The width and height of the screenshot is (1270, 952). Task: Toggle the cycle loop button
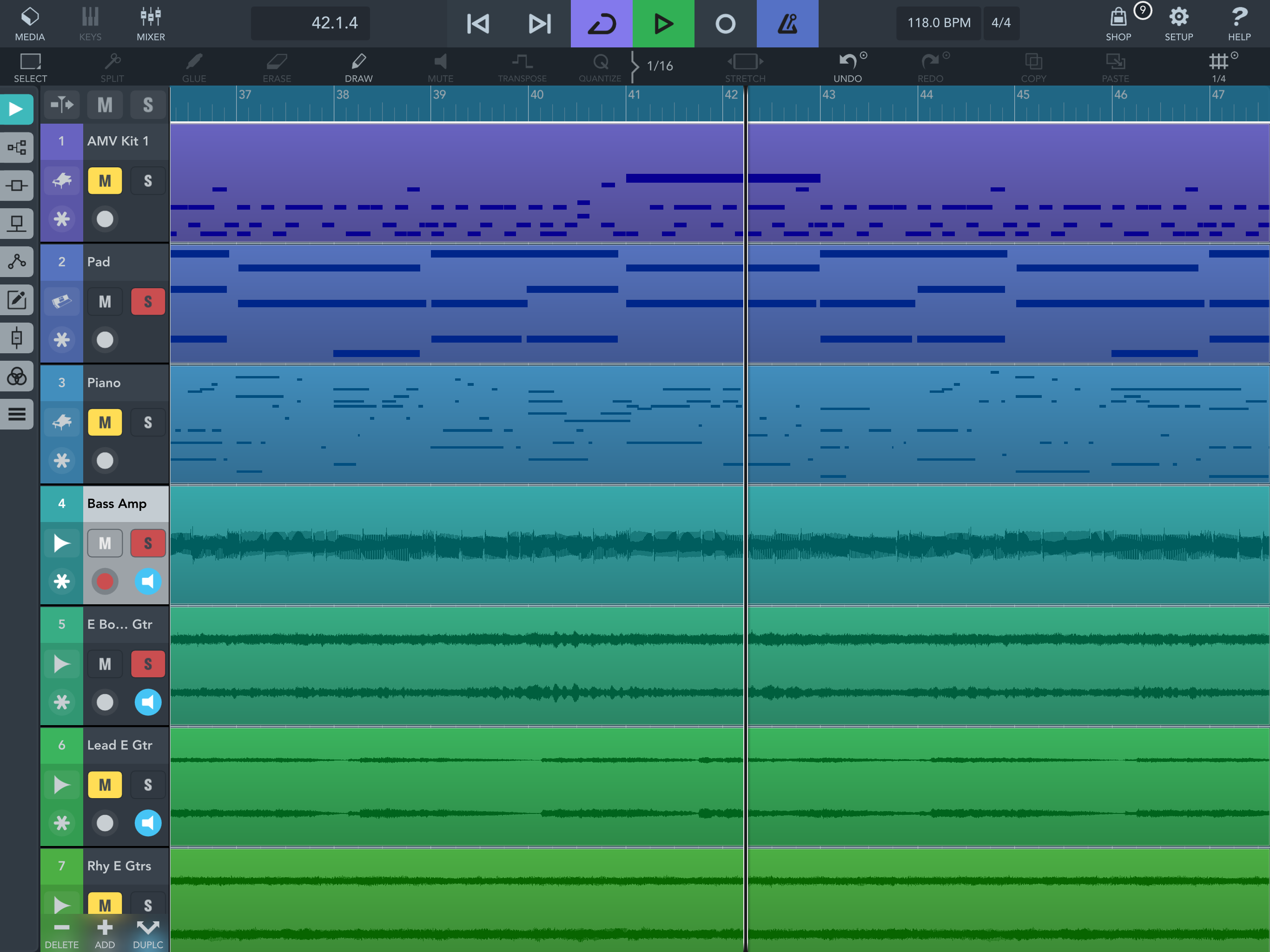601,24
